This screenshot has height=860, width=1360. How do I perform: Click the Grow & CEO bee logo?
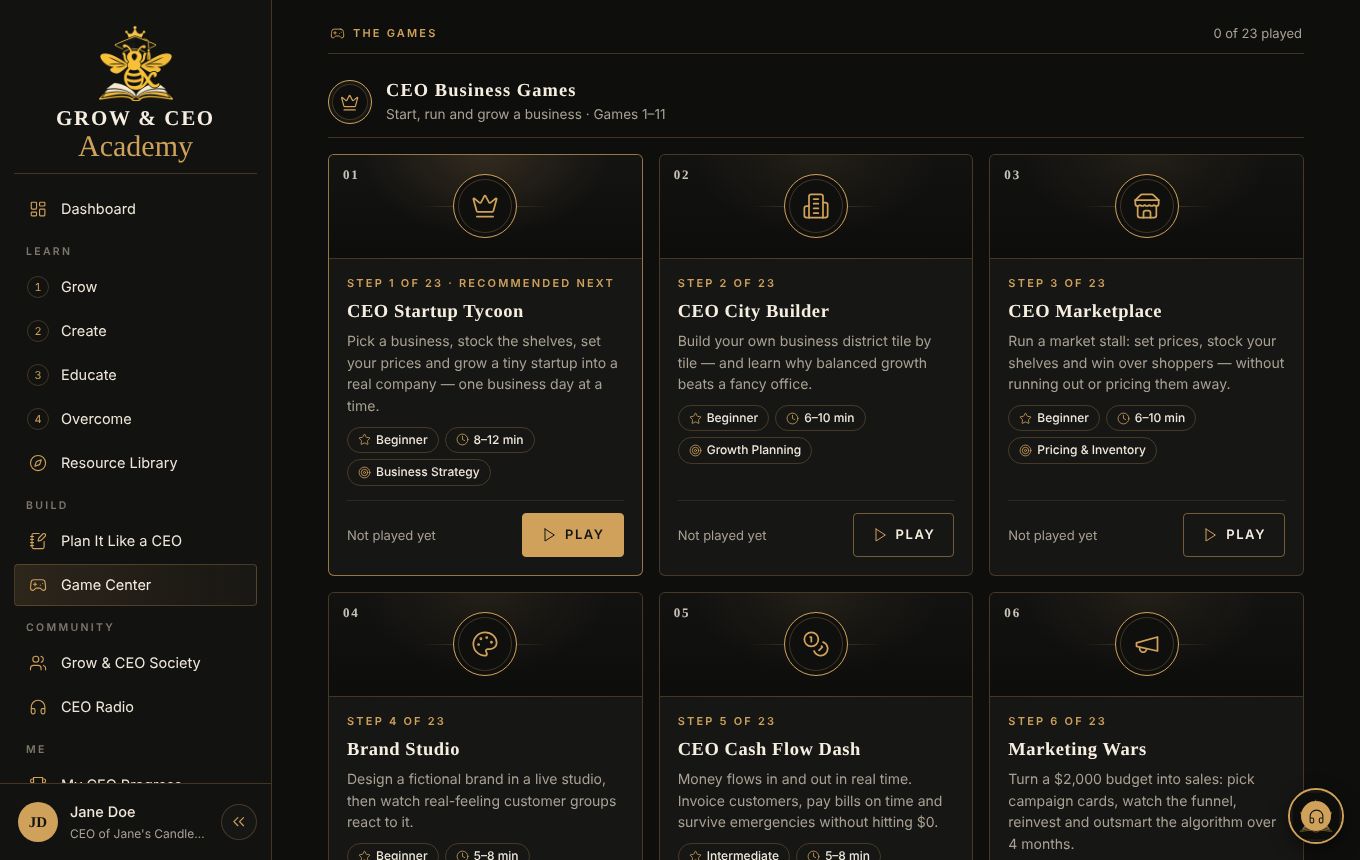pos(135,64)
